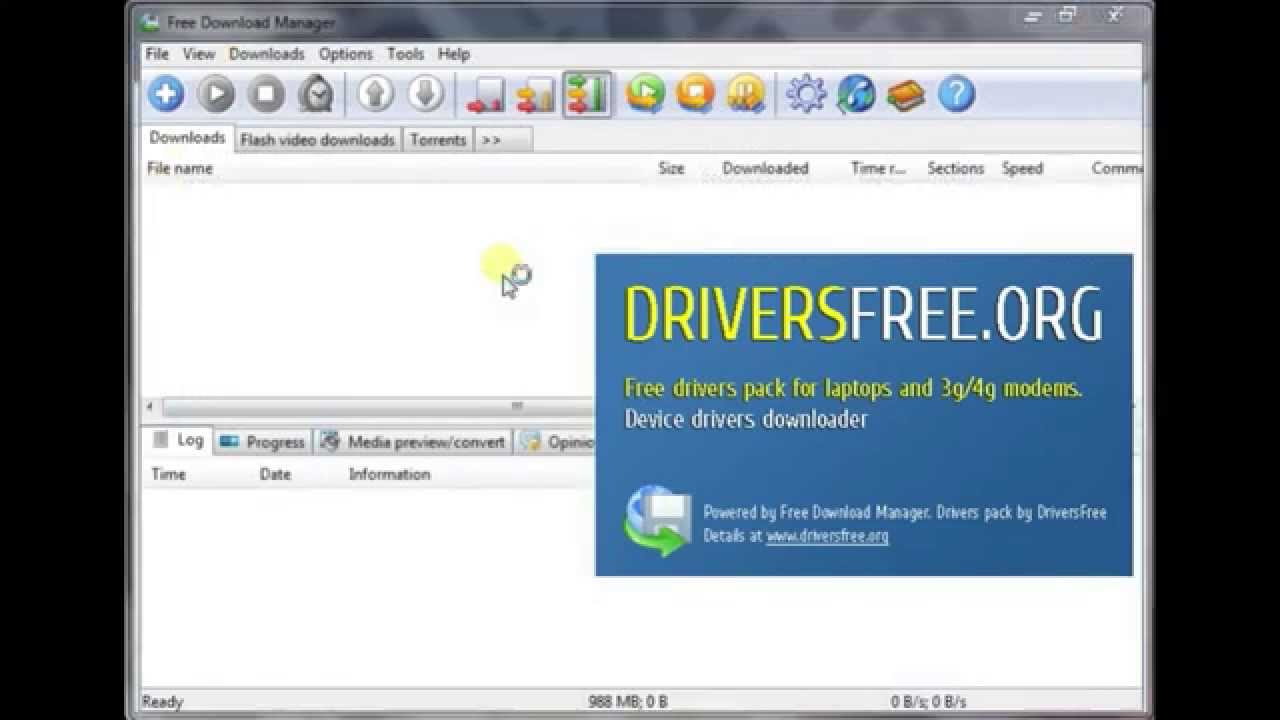Start download with the play toolbar icon

pyautogui.click(x=216, y=95)
